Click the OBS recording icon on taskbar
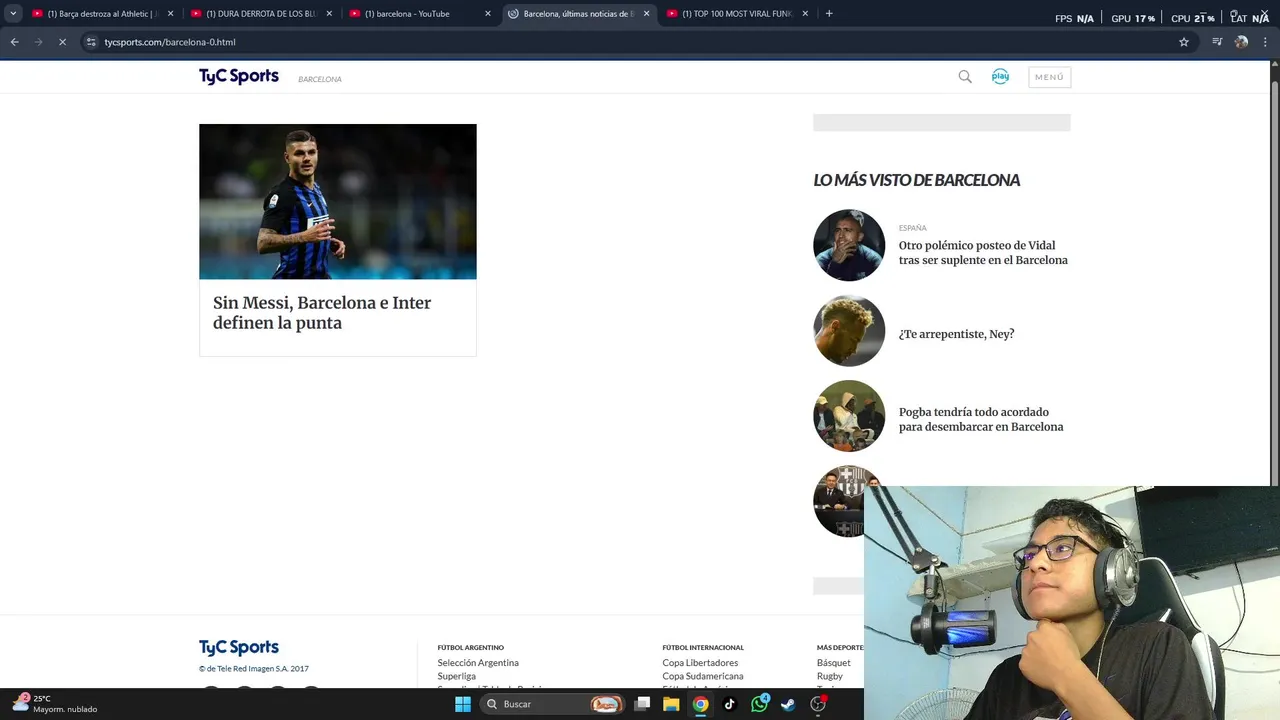Screen dimensions: 1280x720 coord(818,704)
